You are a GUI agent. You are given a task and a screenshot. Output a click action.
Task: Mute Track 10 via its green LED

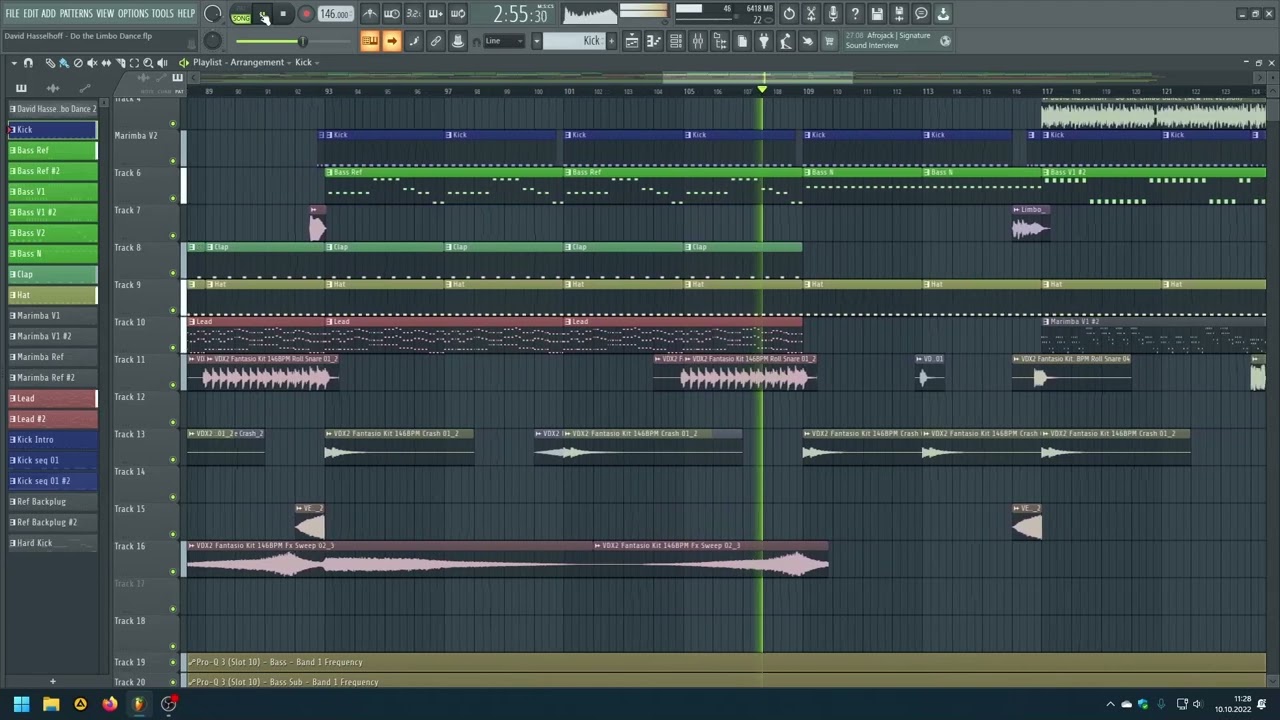point(173,348)
